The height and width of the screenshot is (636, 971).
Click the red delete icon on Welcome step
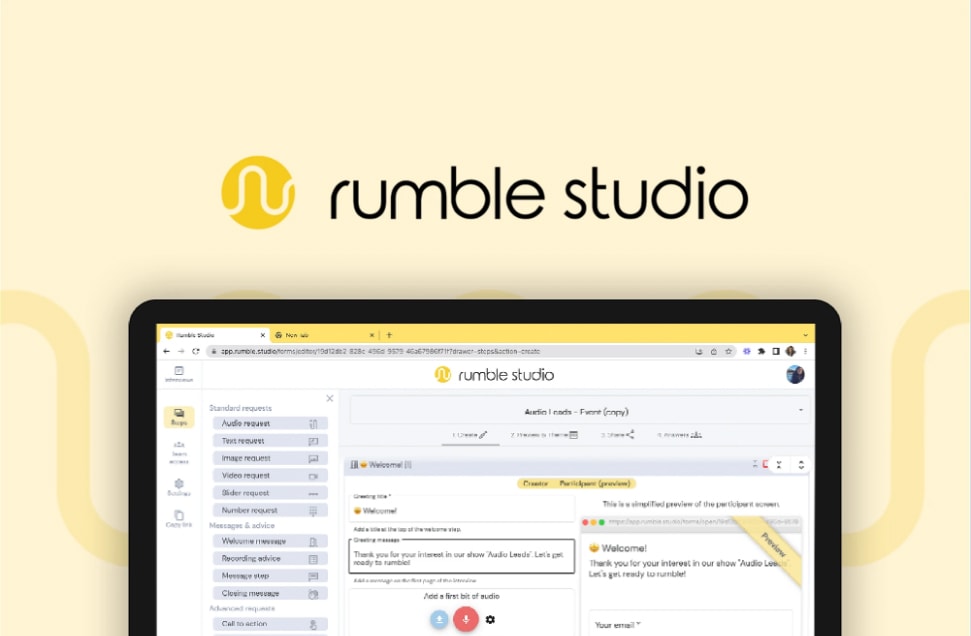766,464
